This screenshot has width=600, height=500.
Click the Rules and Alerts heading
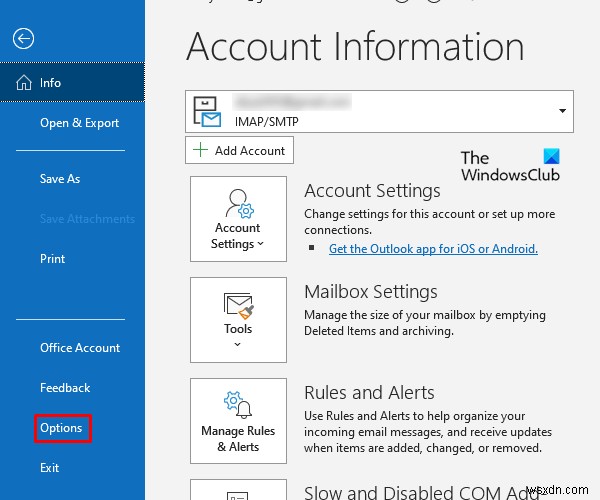coord(369,393)
